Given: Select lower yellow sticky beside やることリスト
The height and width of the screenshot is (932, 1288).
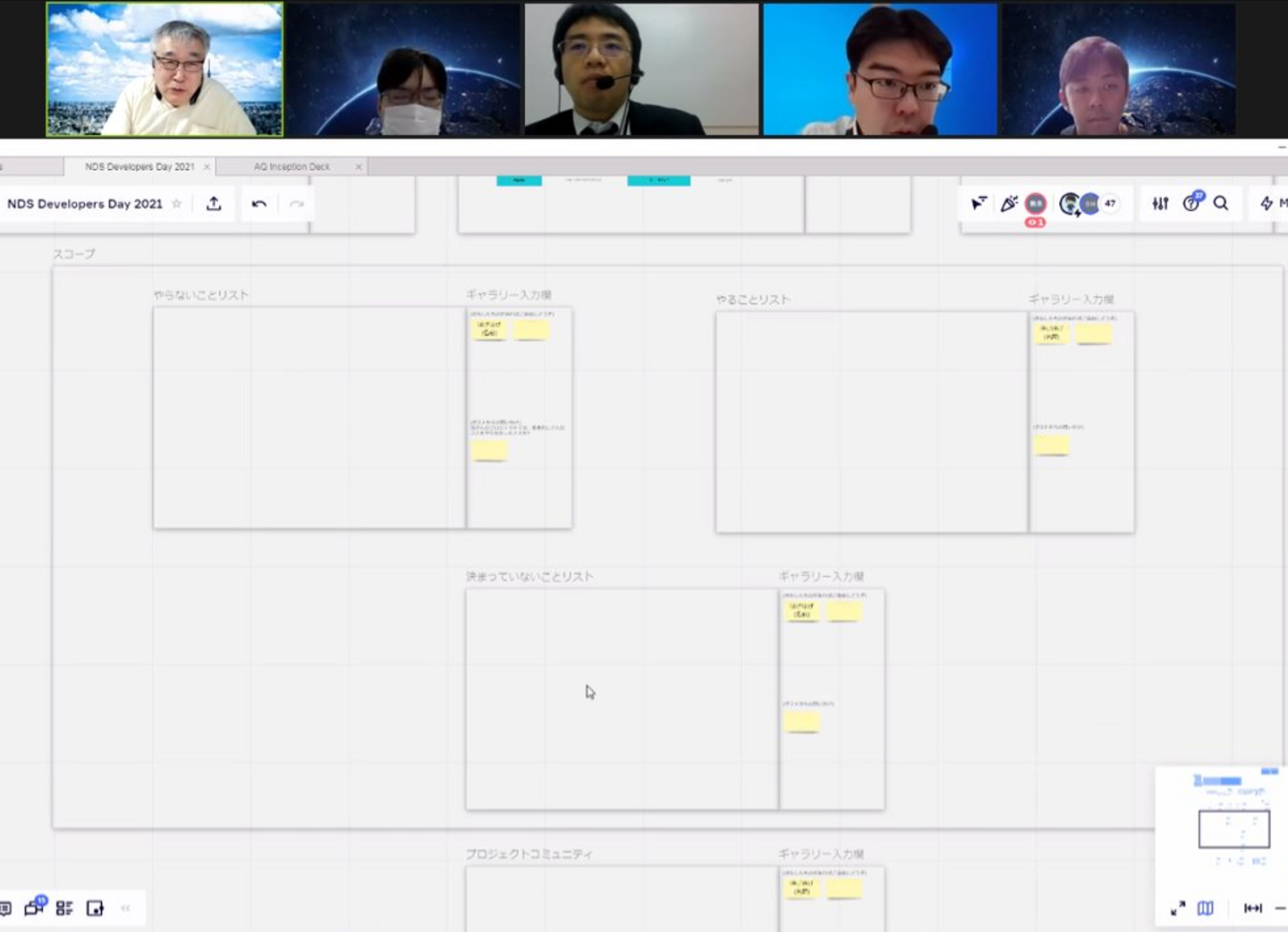Looking at the screenshot, I should point(1052,445).
